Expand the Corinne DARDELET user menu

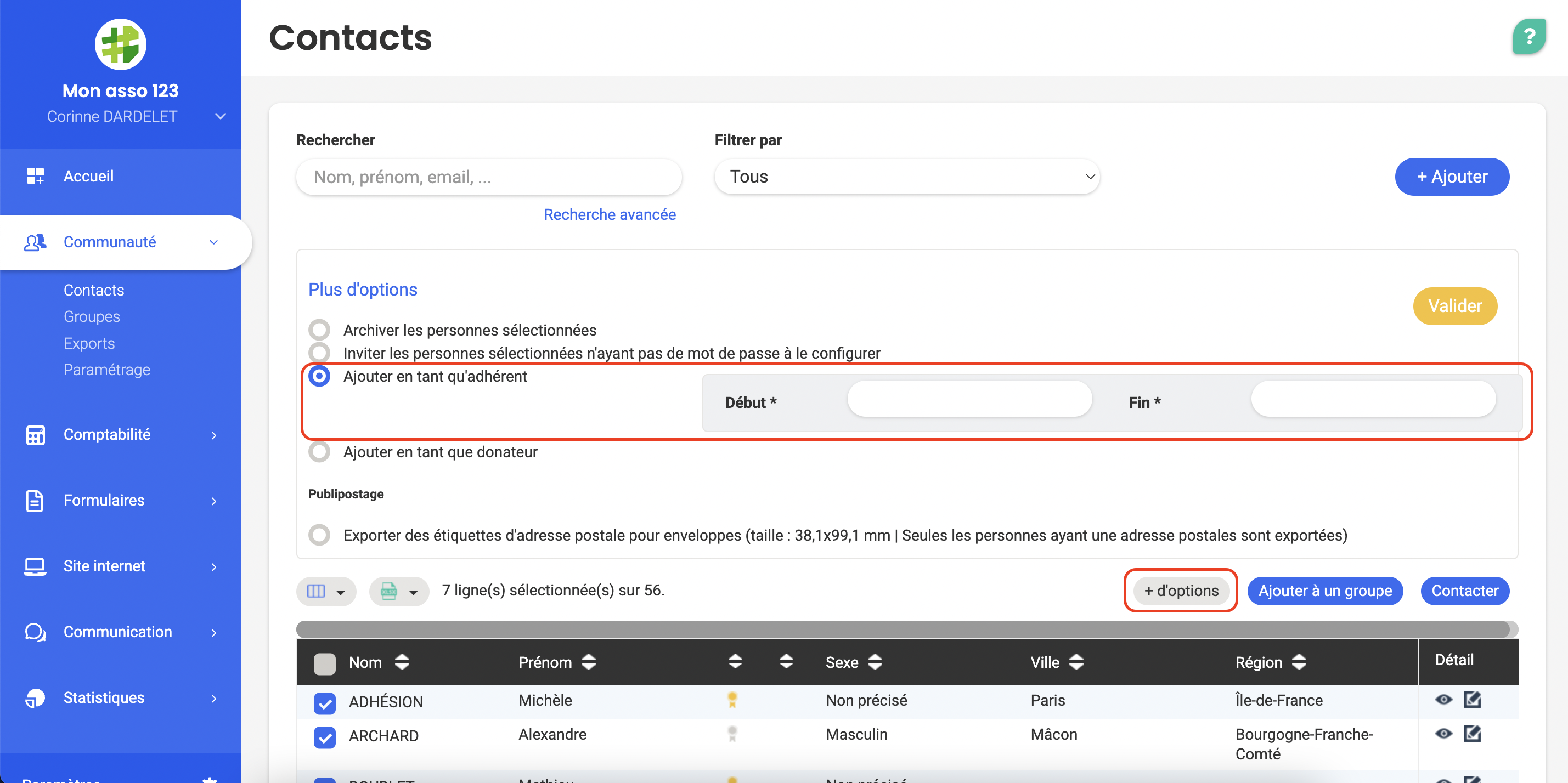click(221, 116)
